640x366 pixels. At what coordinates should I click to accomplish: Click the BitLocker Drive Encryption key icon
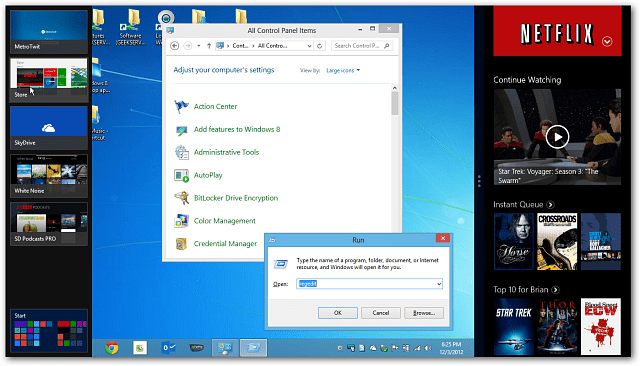pyautogui.click(x=181, y=198)
